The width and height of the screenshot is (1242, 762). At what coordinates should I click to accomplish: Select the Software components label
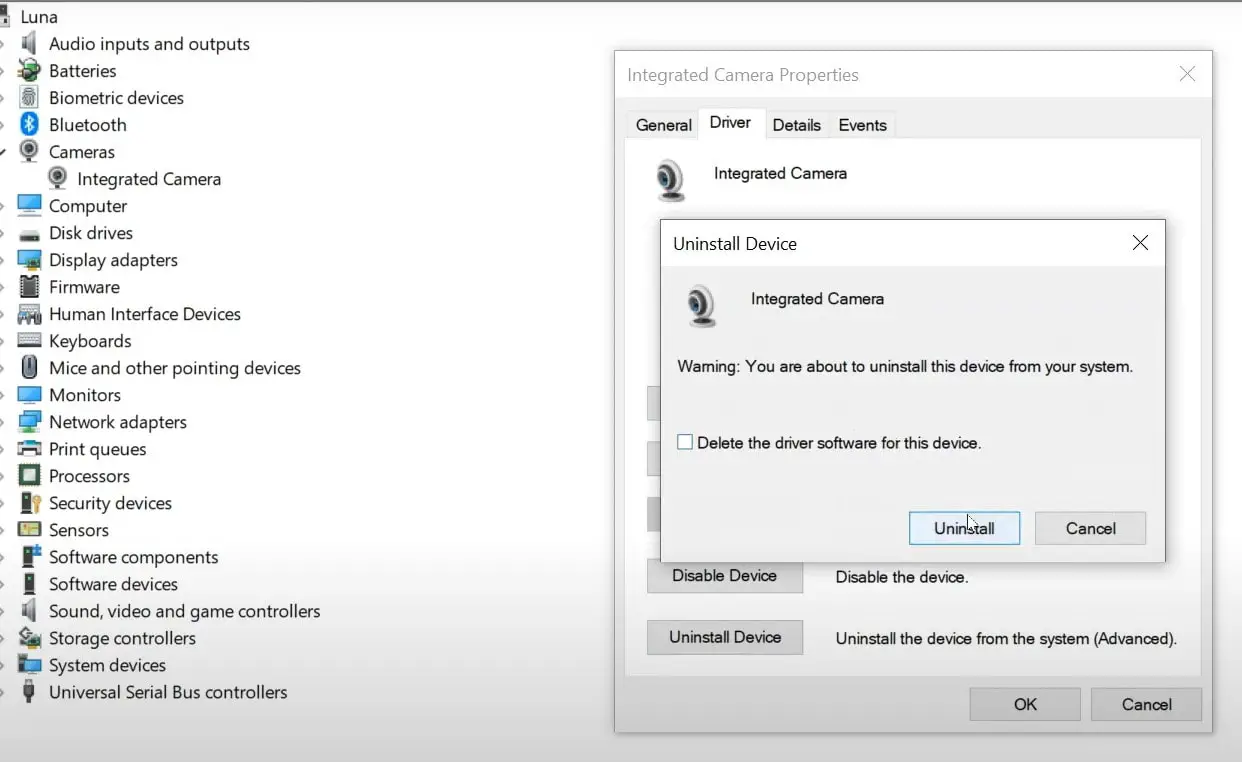click(134, 557)
